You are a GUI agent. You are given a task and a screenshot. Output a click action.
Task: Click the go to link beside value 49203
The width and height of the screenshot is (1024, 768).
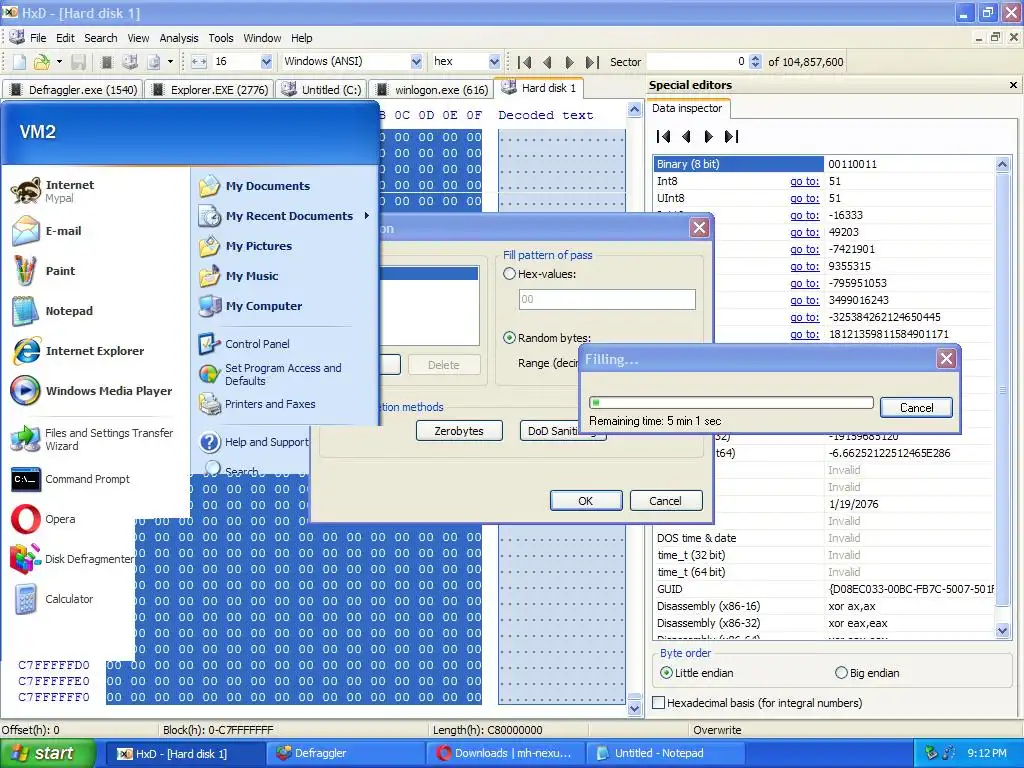click(805, 232)
